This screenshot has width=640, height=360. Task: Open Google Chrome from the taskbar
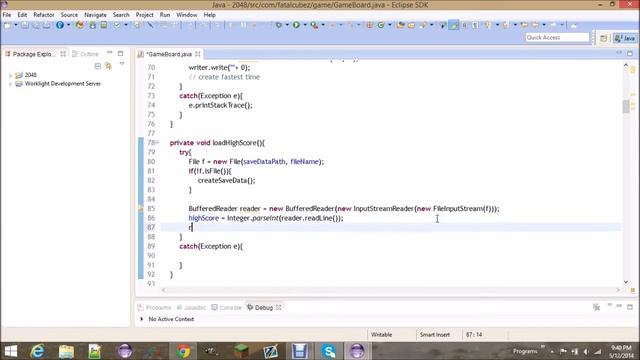pyautogui.click(x=183, y=351)
